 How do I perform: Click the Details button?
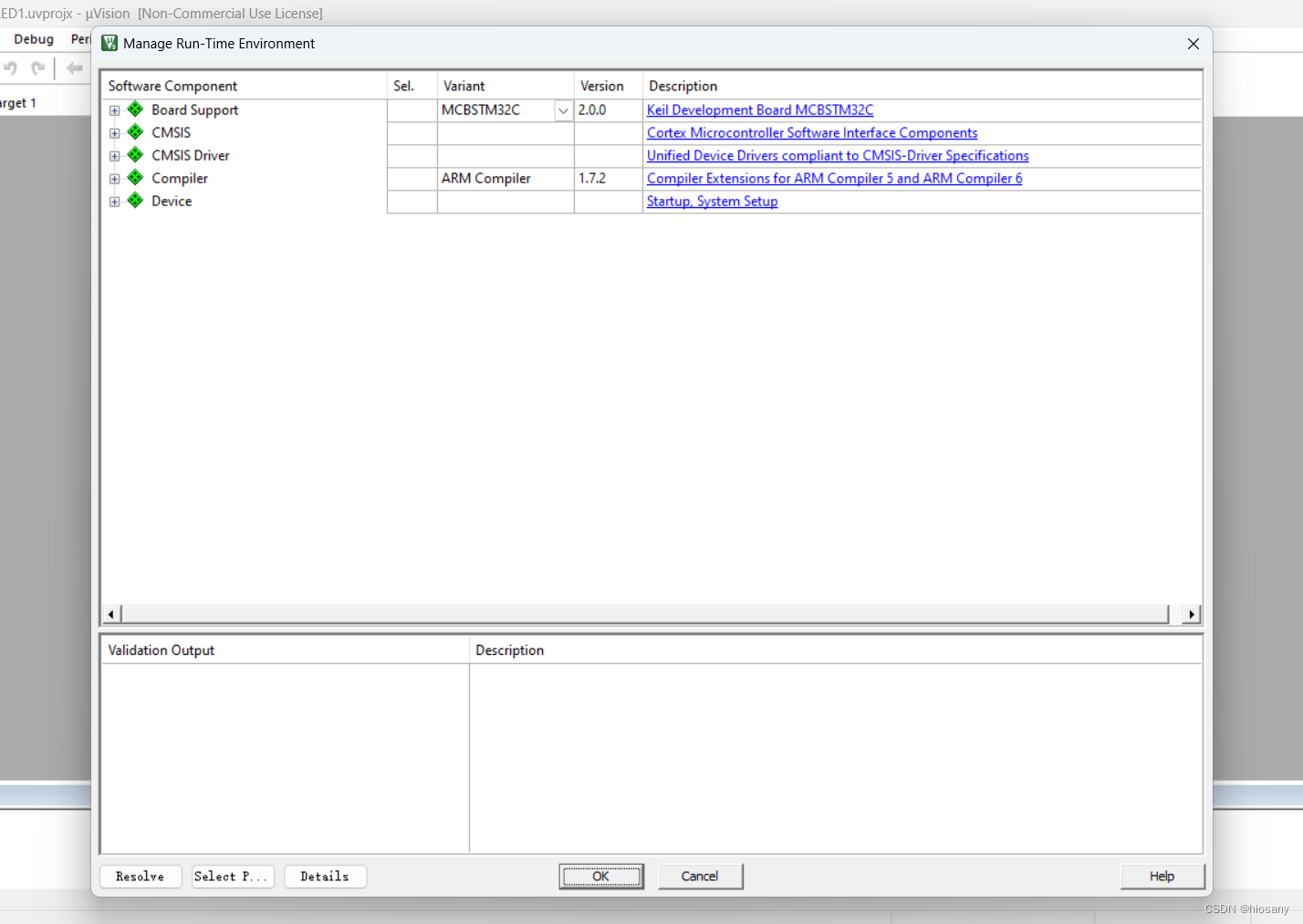(325, 877)
